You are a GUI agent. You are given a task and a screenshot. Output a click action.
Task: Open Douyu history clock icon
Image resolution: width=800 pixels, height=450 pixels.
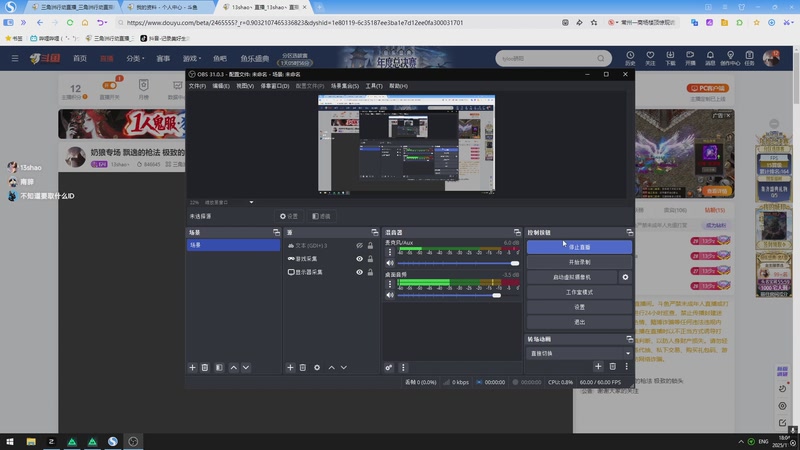(630, 58)
